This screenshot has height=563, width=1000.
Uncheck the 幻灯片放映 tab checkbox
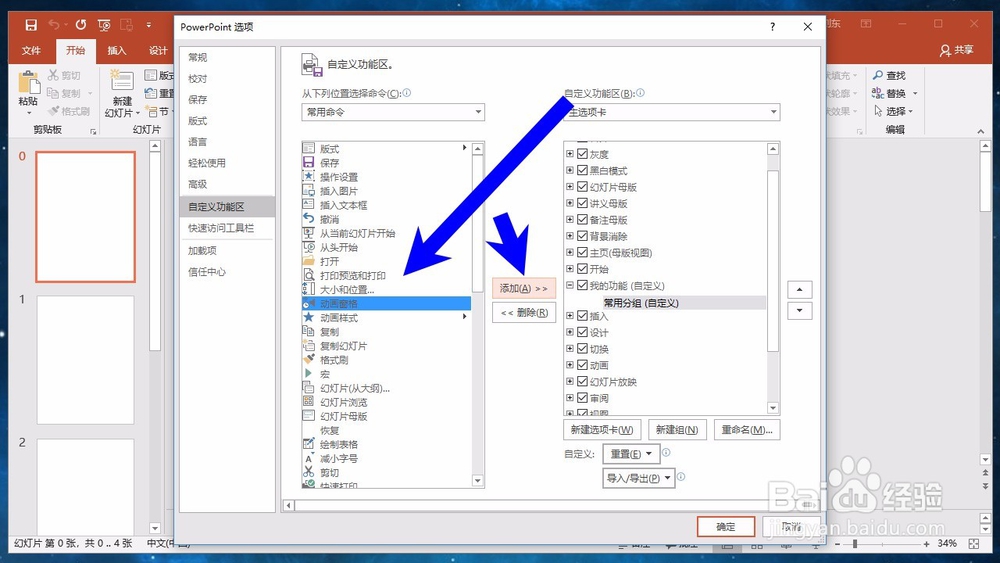tap(582, 381)
